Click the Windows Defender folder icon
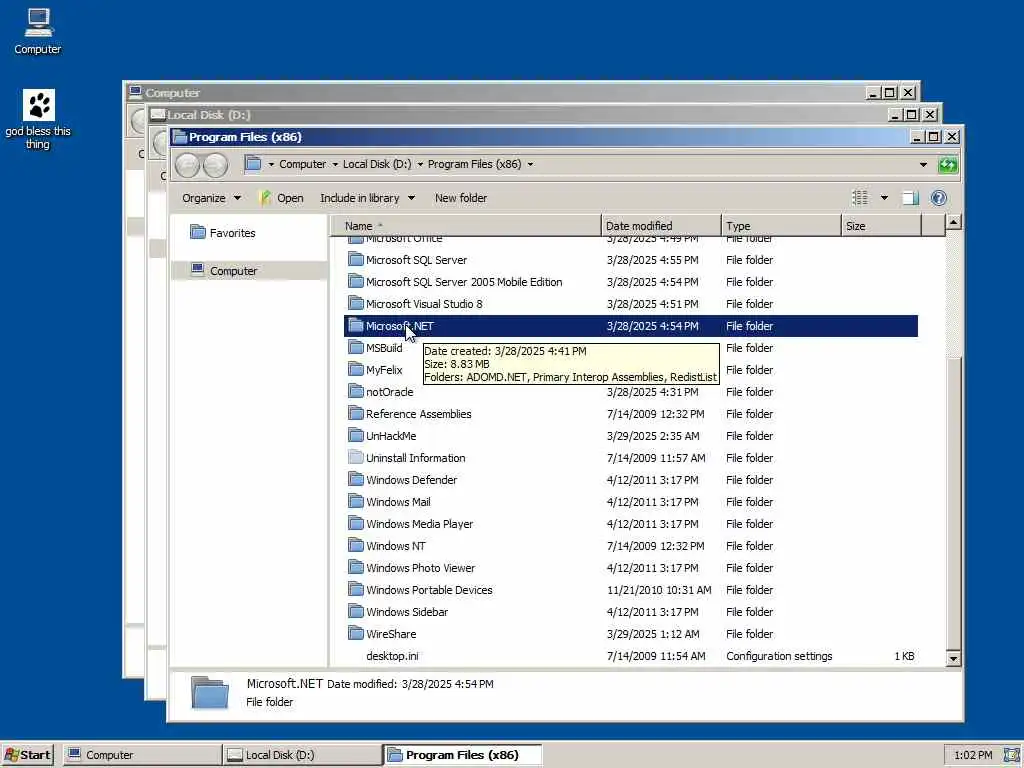Image resolution: width=1024 pixels, height=768 pixels. tap(355, 479)
